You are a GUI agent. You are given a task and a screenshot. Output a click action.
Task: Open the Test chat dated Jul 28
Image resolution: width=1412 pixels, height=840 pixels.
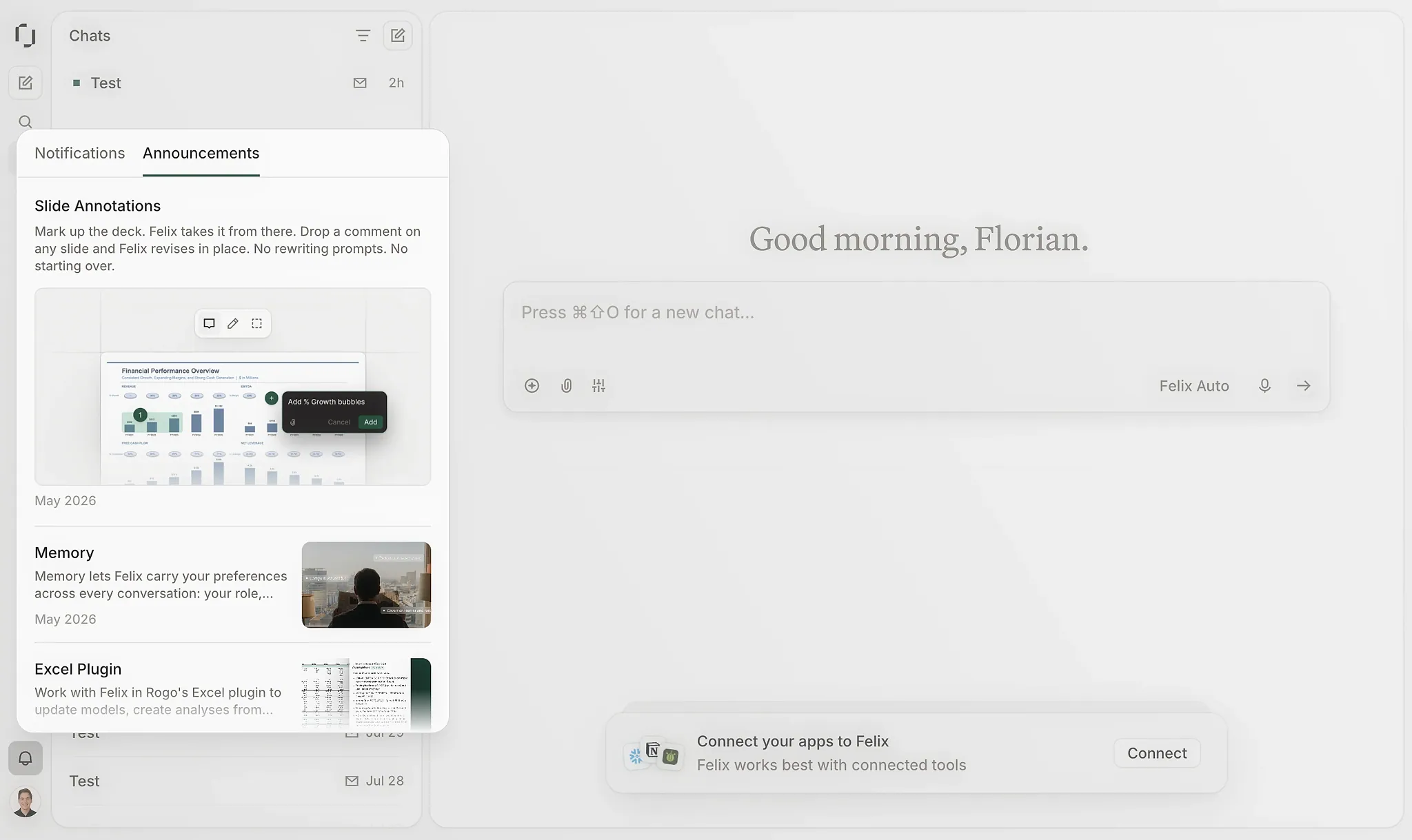click(x=236, y=781)
